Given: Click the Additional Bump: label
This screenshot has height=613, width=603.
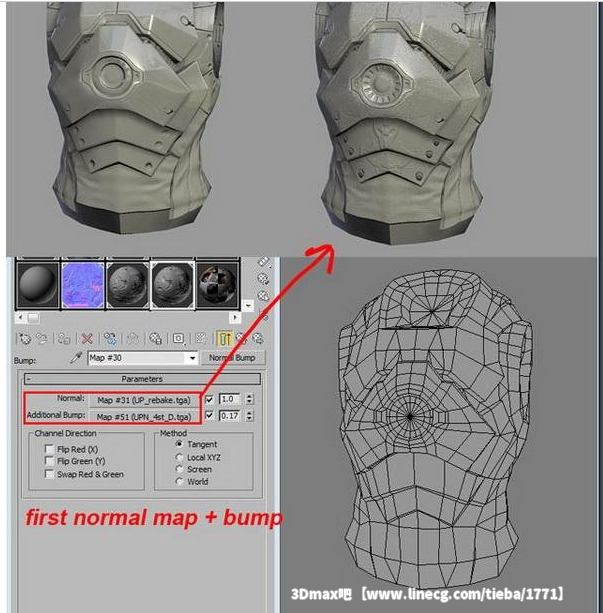Looking at the screenshot, I should click(56, 415).
